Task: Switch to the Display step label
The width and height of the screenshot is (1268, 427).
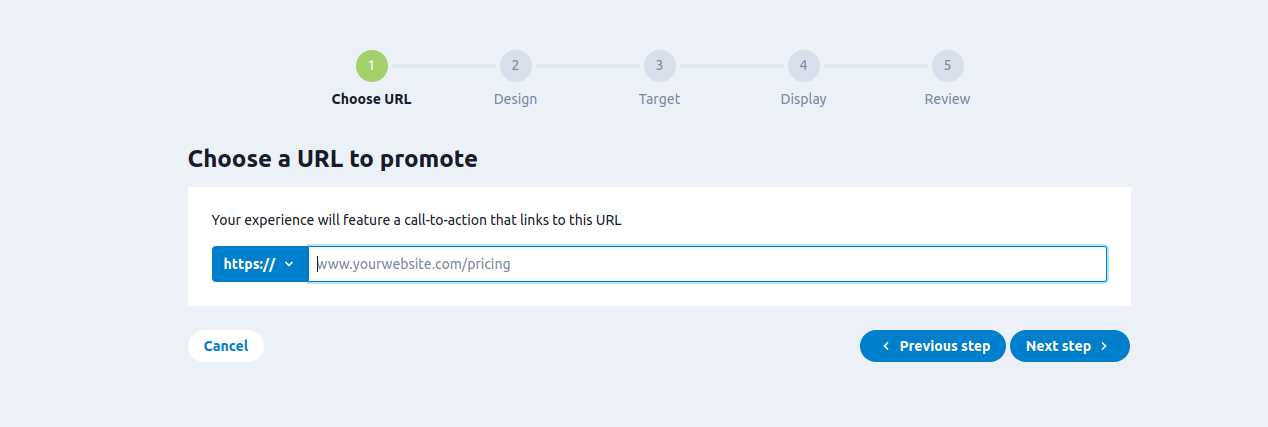Action: pyautogui.click(x=803, y=99)
